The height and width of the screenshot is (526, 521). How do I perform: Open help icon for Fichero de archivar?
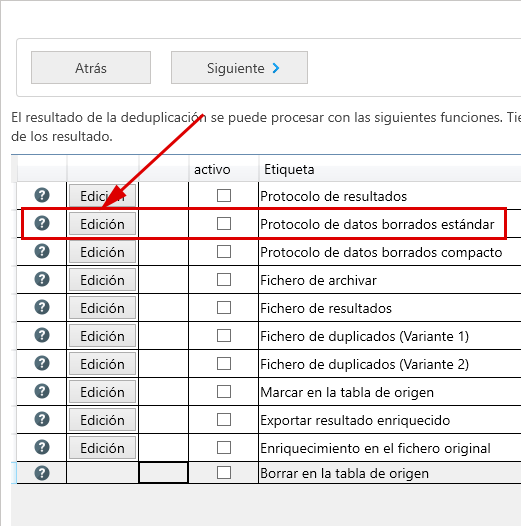pos(42,279)
